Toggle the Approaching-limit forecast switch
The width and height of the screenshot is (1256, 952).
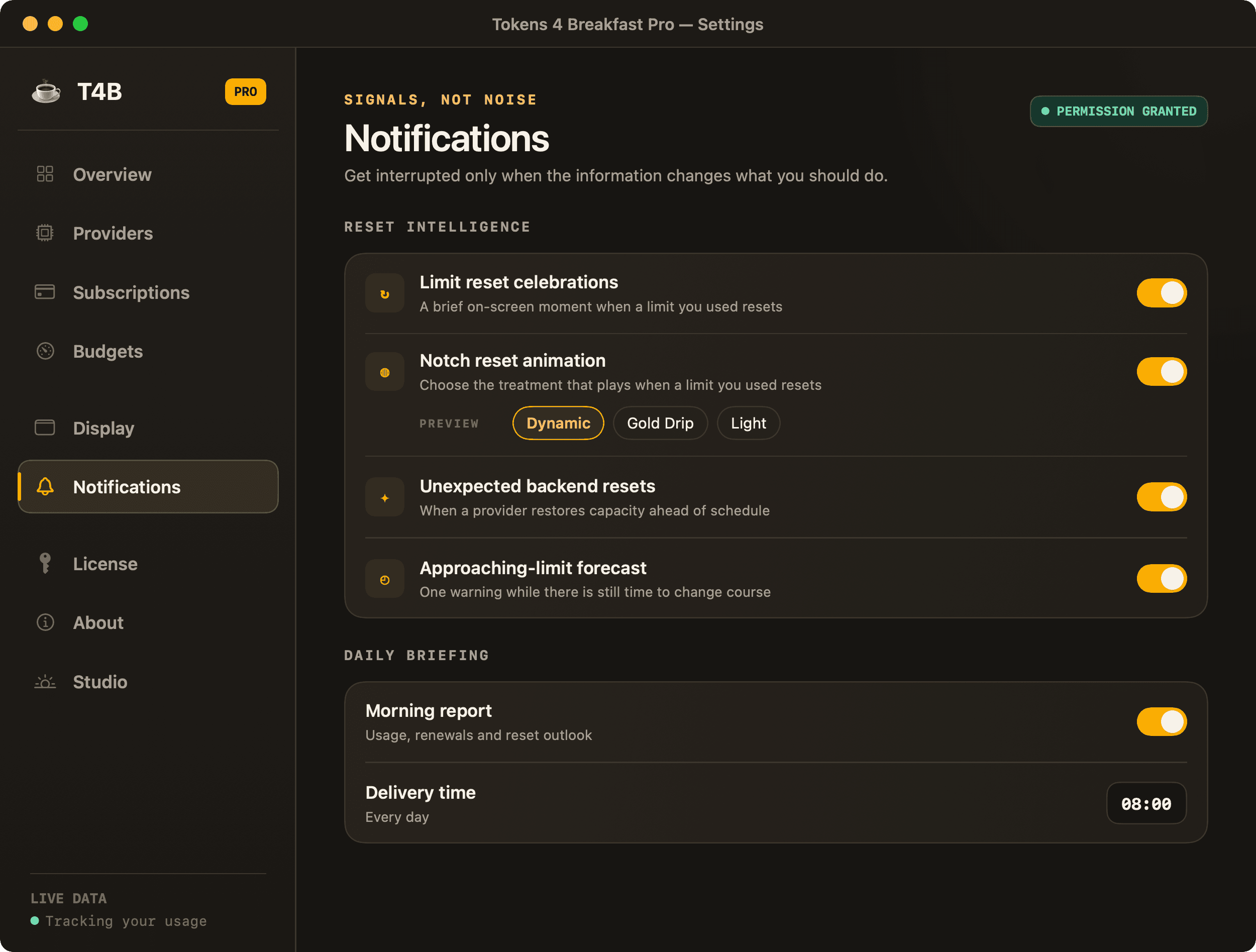pos(1161,578)
